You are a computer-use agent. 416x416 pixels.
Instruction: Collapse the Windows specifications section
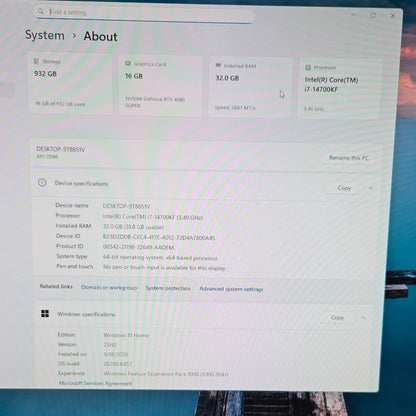pyautogui.click(x=363, y=318)
